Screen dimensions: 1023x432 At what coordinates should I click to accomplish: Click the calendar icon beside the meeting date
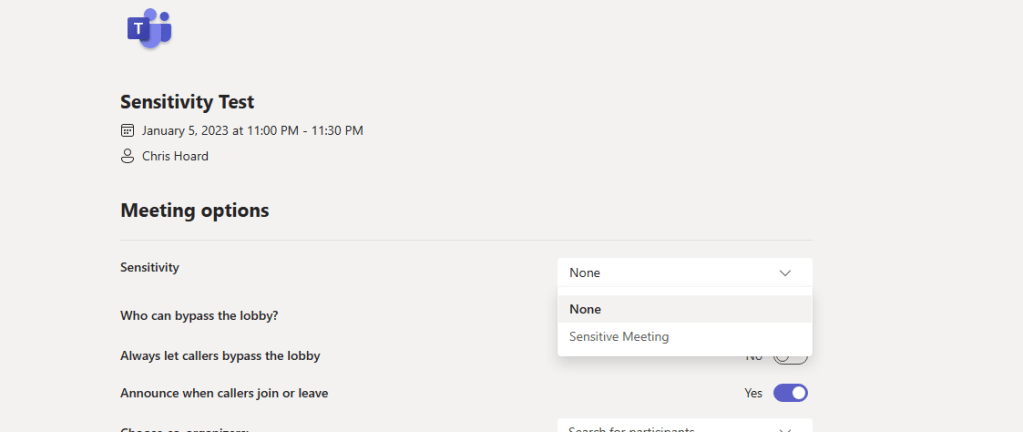127,130
